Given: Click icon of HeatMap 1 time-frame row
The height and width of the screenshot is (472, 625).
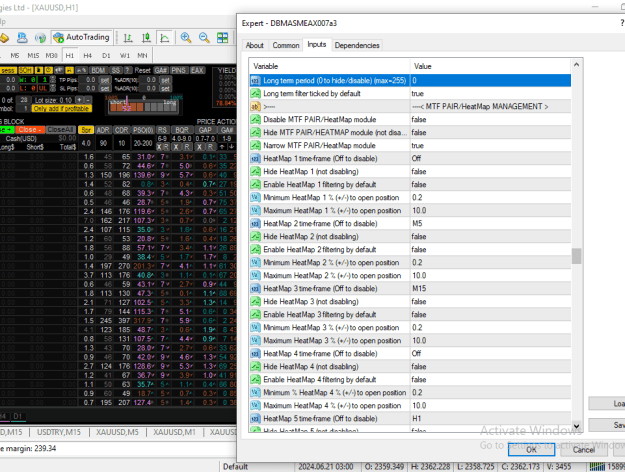Looking at the screenshot, I should click(x=255, y=159).
